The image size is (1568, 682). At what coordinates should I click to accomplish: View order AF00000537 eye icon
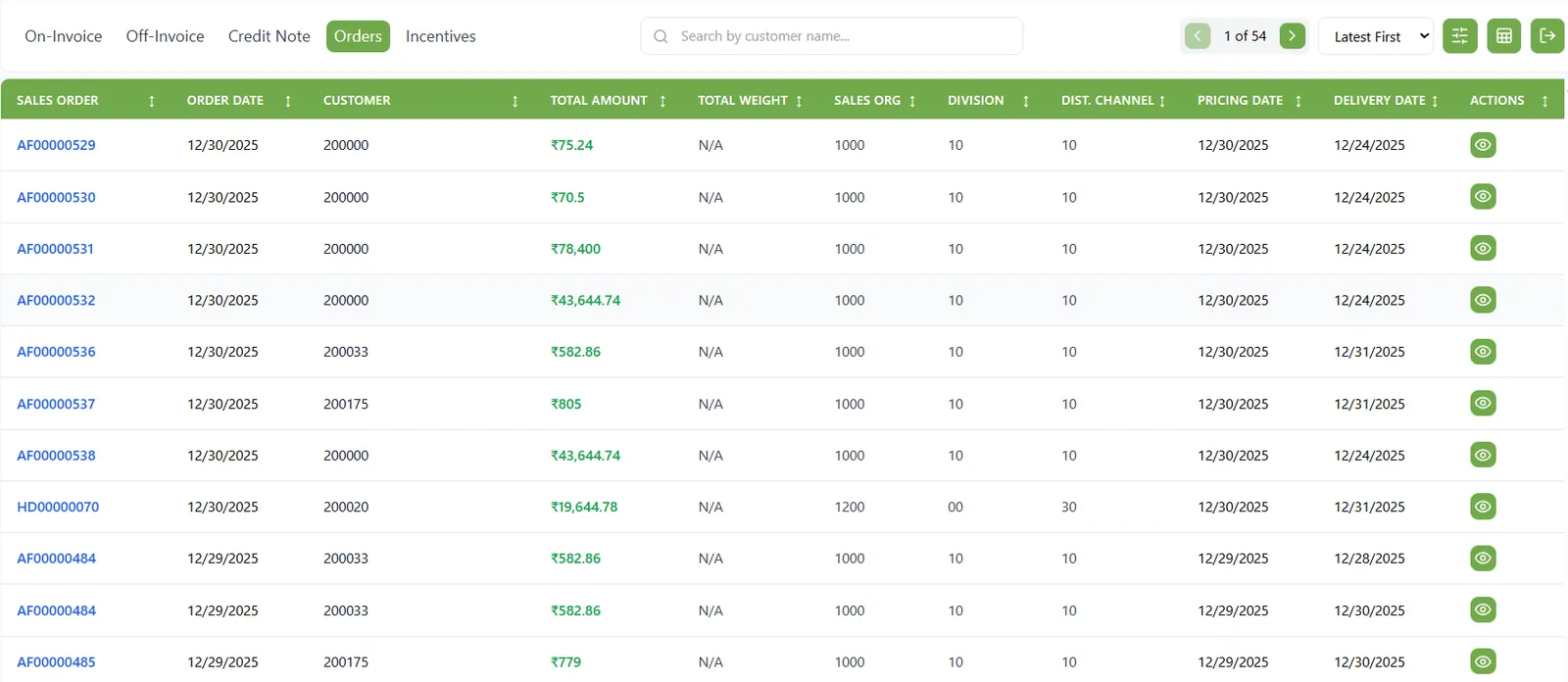tap(1483, 404)
